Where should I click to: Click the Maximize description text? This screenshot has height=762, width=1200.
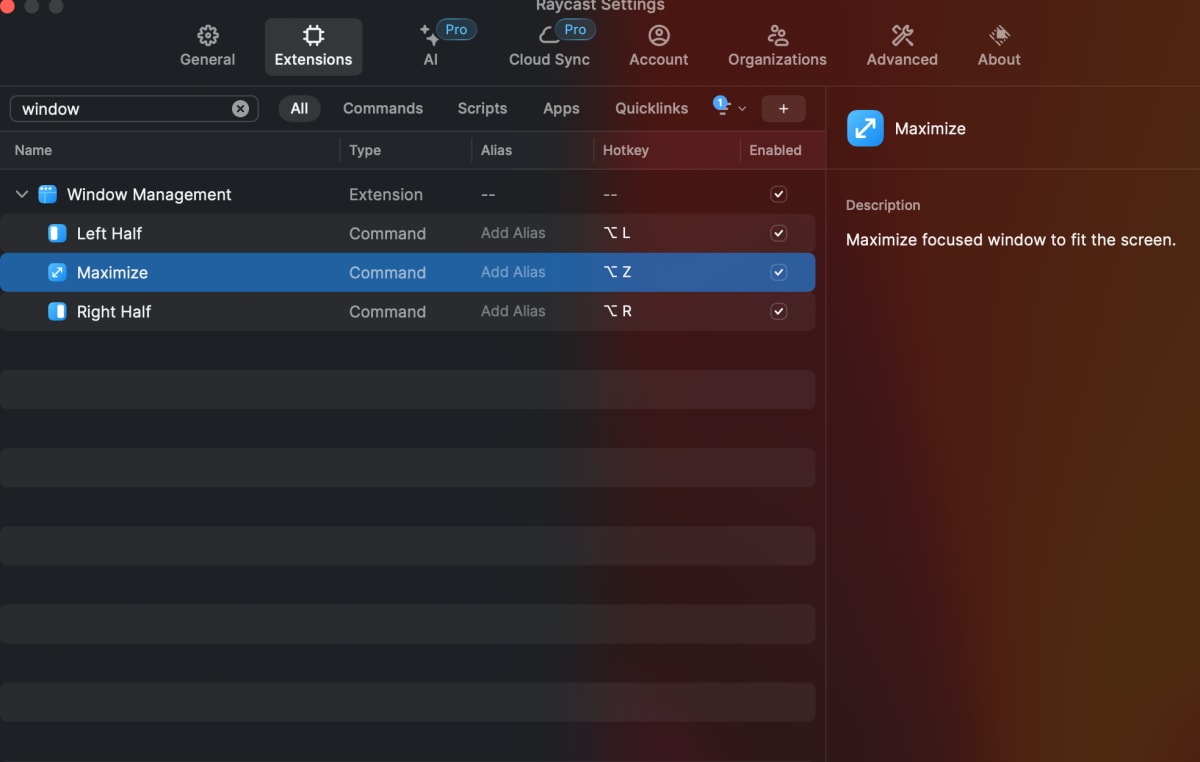tap(1010, 240)
